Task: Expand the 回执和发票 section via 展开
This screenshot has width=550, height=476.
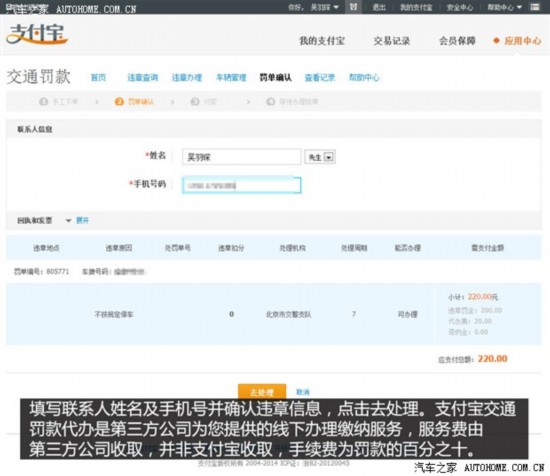Action: coord(82,220)
